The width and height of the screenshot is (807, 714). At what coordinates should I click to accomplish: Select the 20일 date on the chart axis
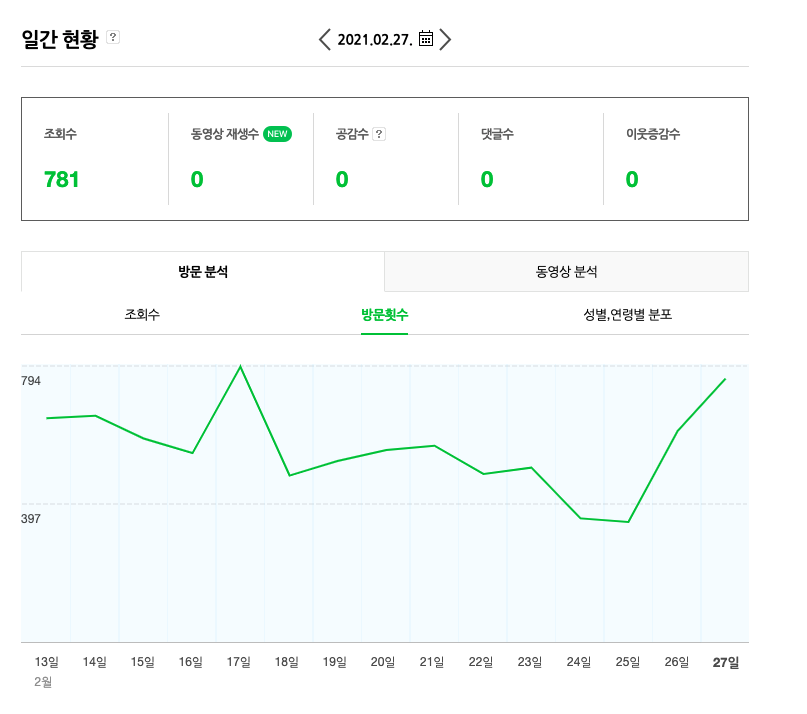383,662
